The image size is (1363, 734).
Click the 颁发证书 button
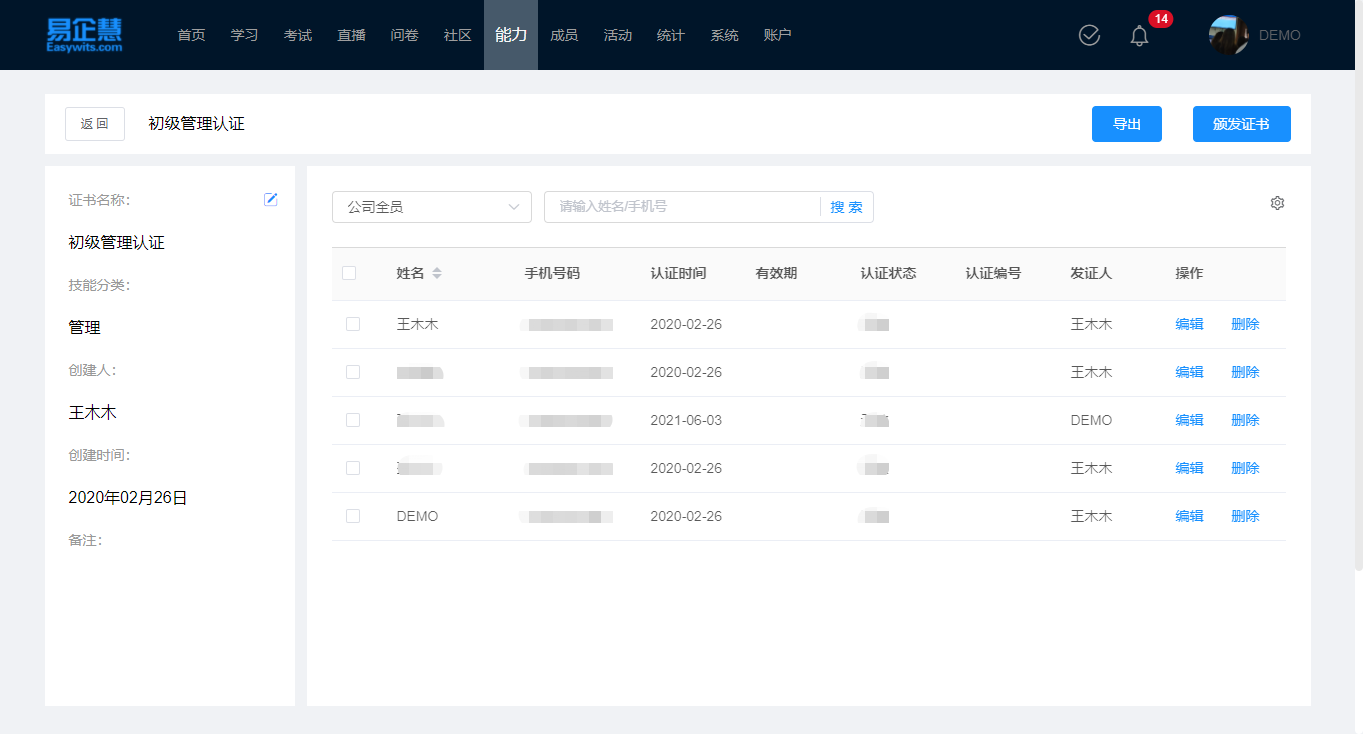(1242, 124)
